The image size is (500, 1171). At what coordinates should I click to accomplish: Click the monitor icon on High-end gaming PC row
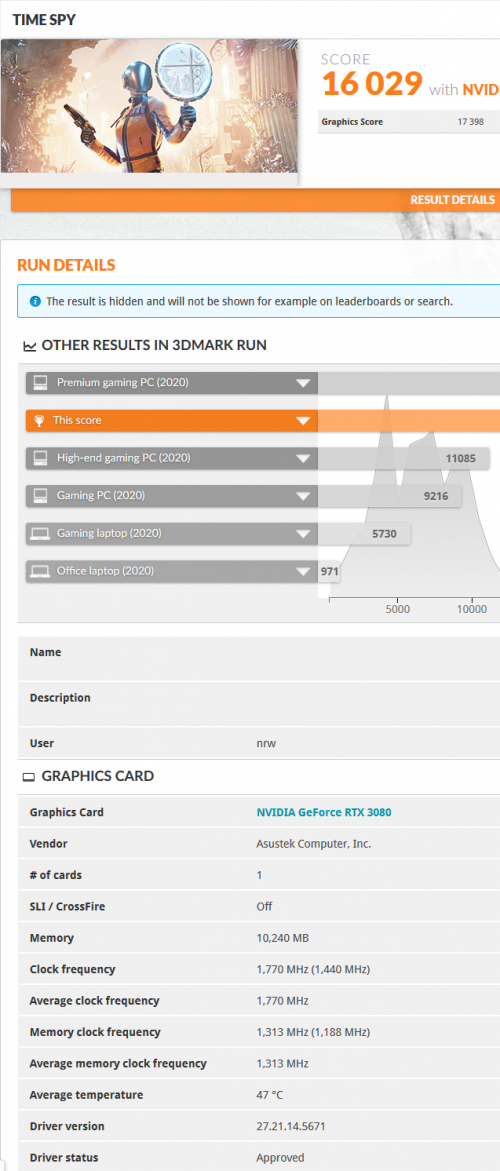tap(40, 458)
